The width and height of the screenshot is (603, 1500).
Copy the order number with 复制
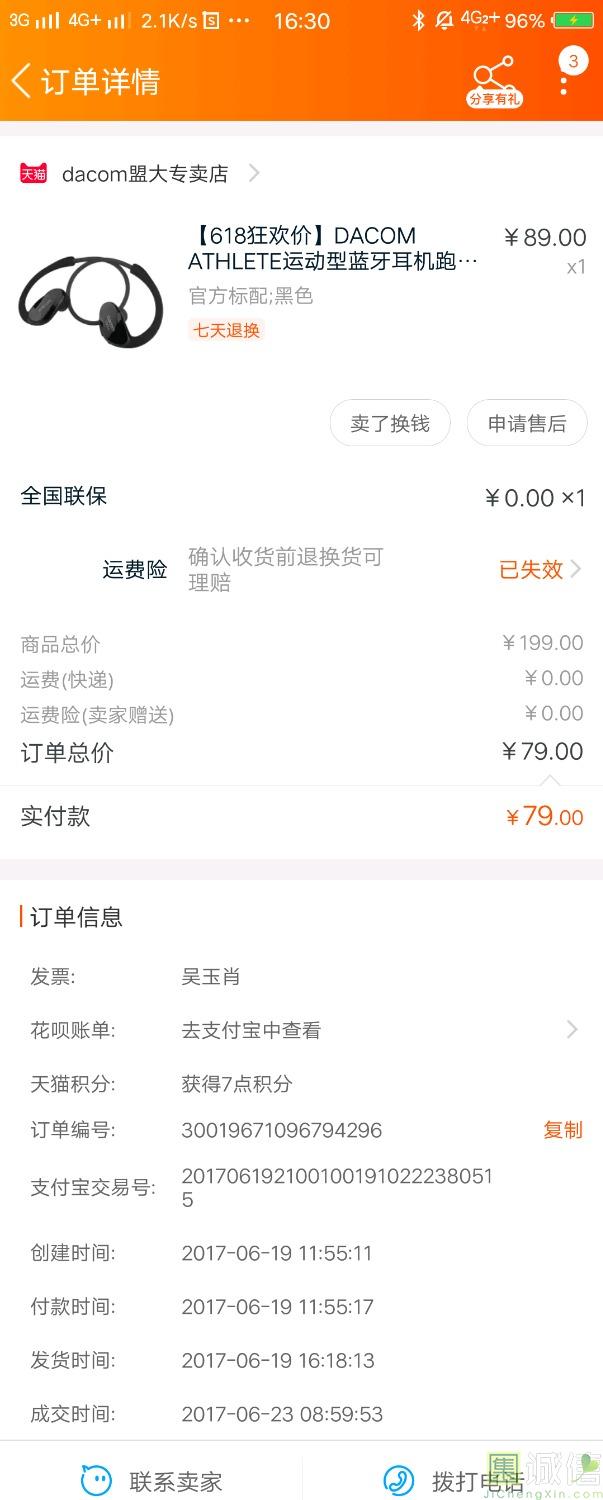562,1130
